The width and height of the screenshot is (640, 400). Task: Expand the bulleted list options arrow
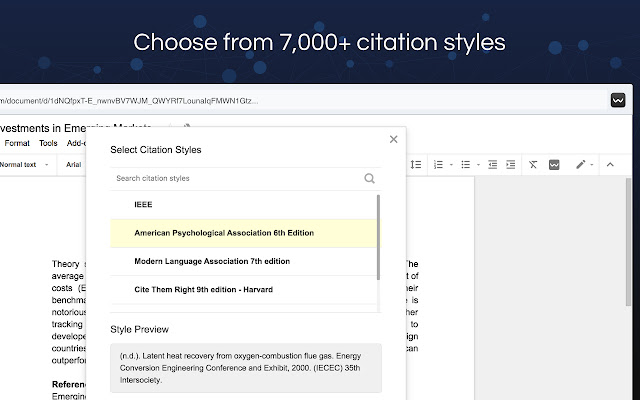click(x=478, y=165)
